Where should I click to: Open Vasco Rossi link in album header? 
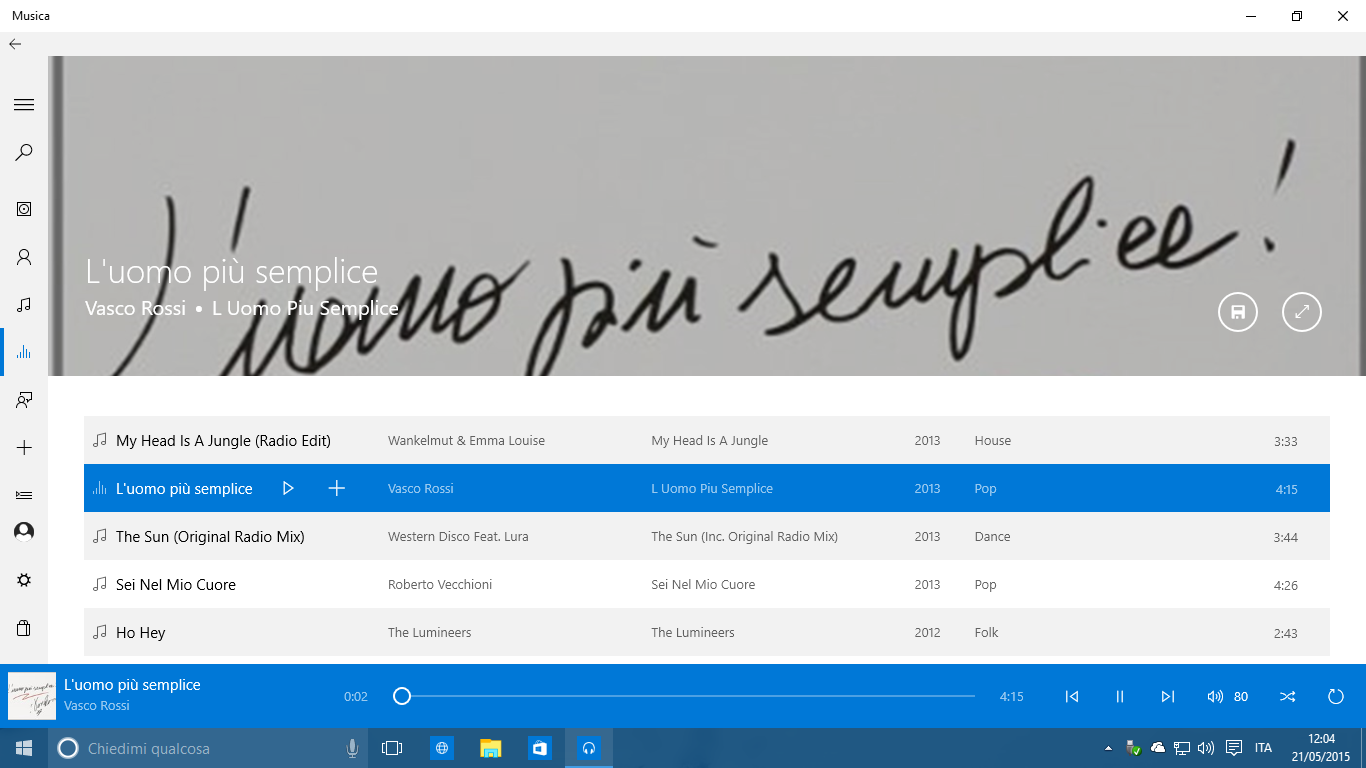[x=136, y=308]
